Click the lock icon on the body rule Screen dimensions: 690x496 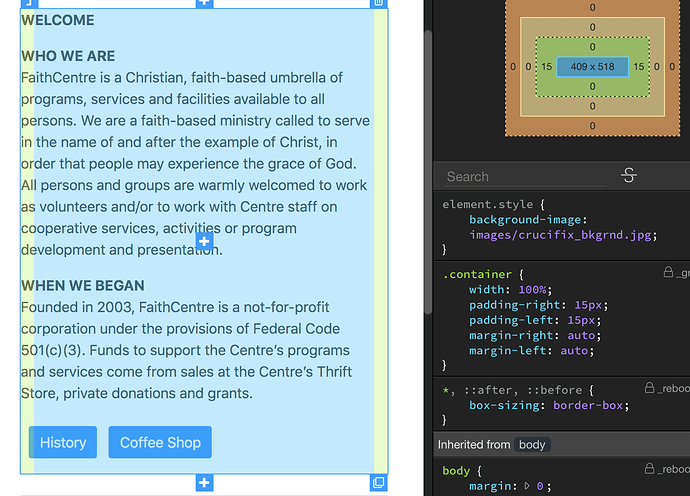[649, 468]
